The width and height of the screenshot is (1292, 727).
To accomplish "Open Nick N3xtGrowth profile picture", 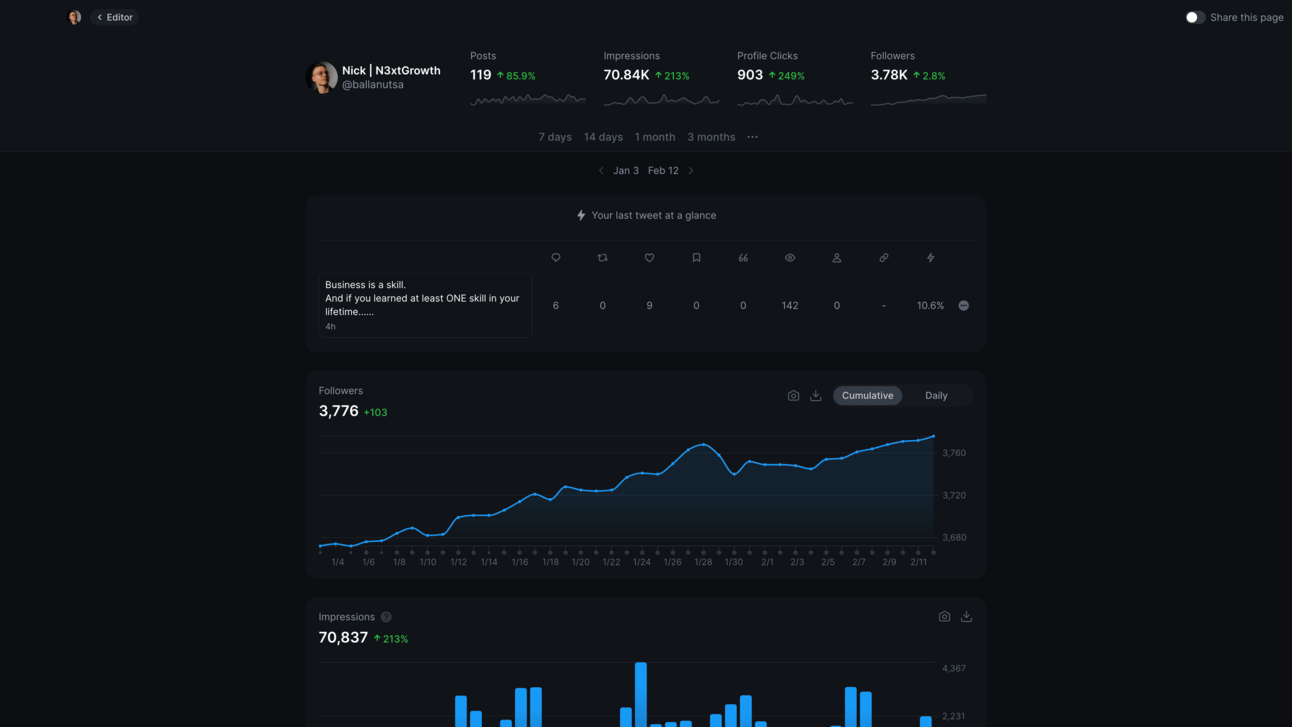I will tap(321, 77).
